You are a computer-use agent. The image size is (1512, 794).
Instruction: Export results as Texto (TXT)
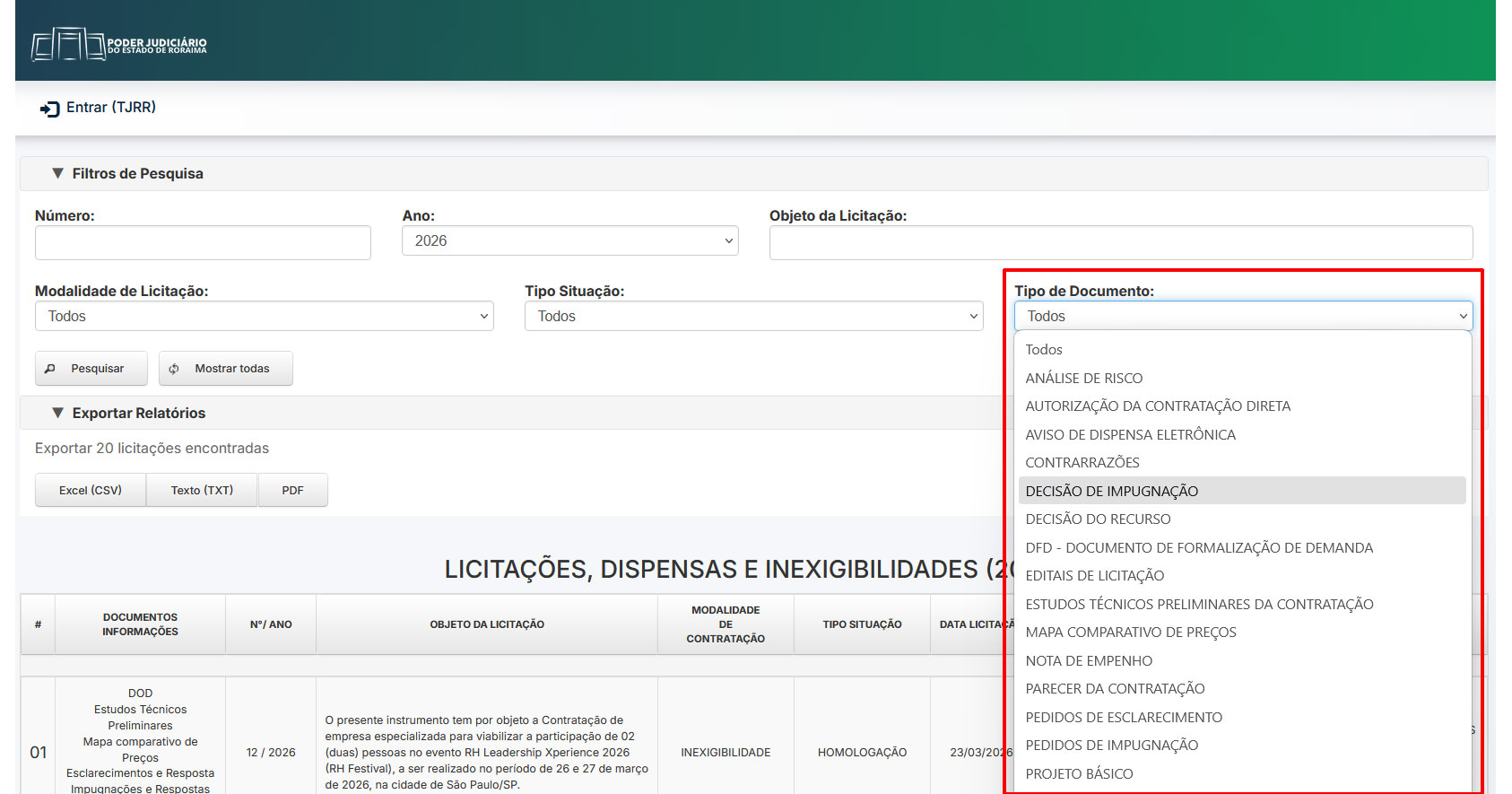[x=202, y=491]
